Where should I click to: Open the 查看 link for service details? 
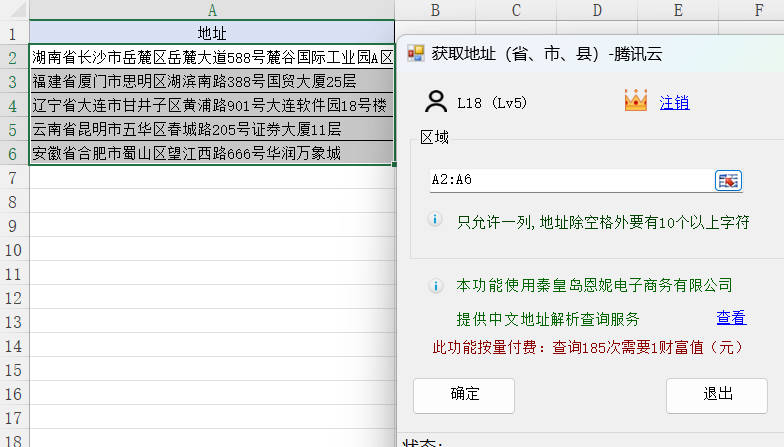pos(731,318)
